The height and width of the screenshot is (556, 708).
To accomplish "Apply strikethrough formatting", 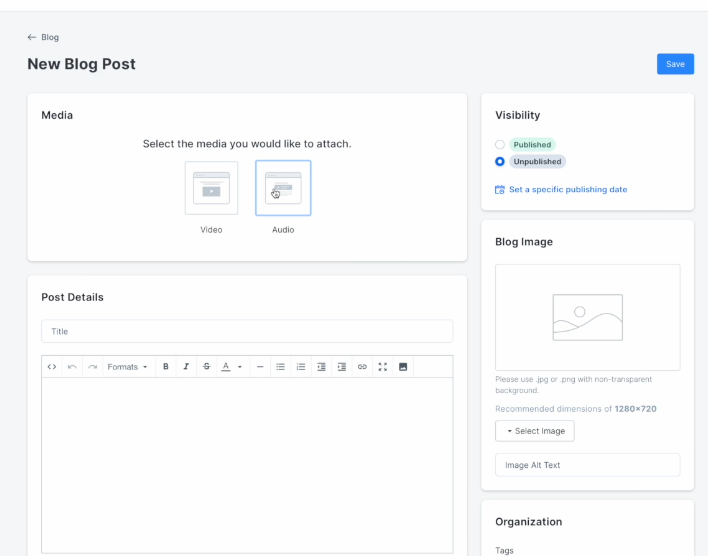I will (206, 367).
